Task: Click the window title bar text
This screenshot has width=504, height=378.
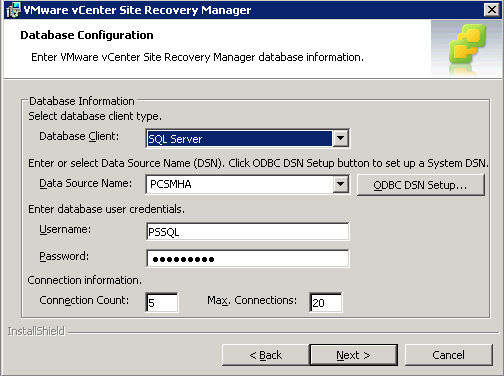Action: point(137,10)
